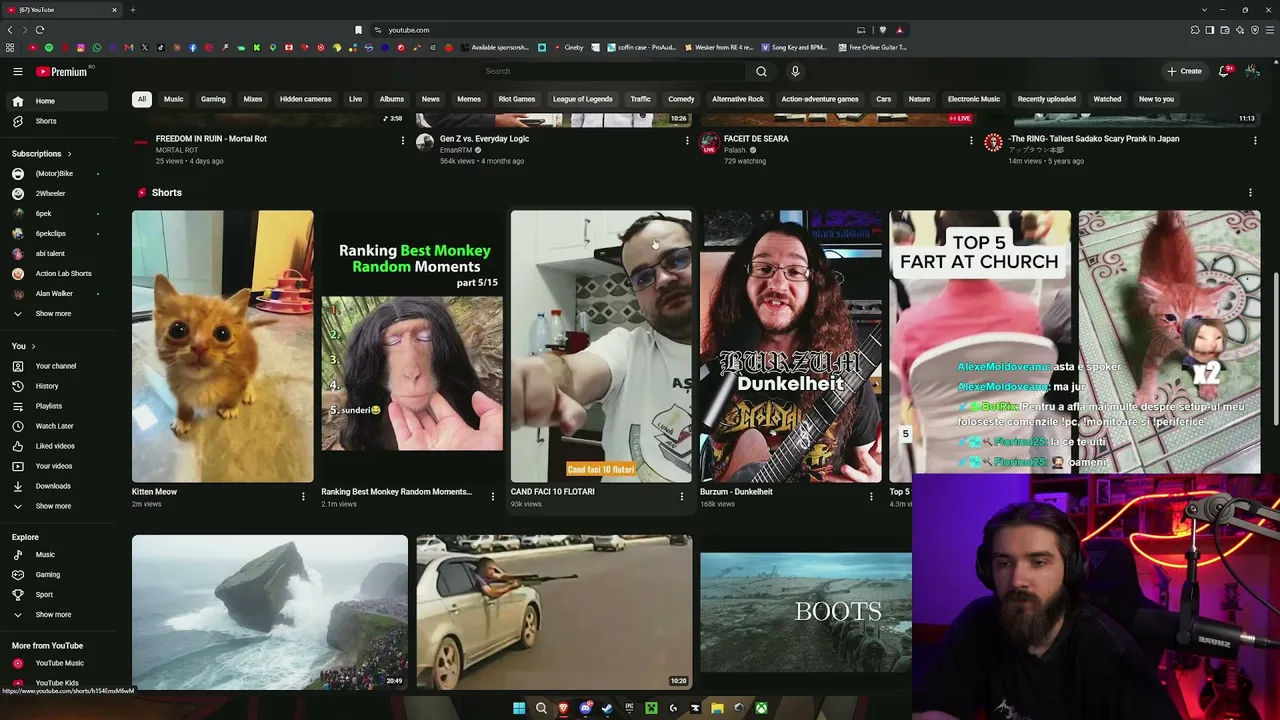The width and height of the screenshot is (1280, 720).
Task: Open options menu for Burzum - Dunkelheit short
Action: click(871, 496)
